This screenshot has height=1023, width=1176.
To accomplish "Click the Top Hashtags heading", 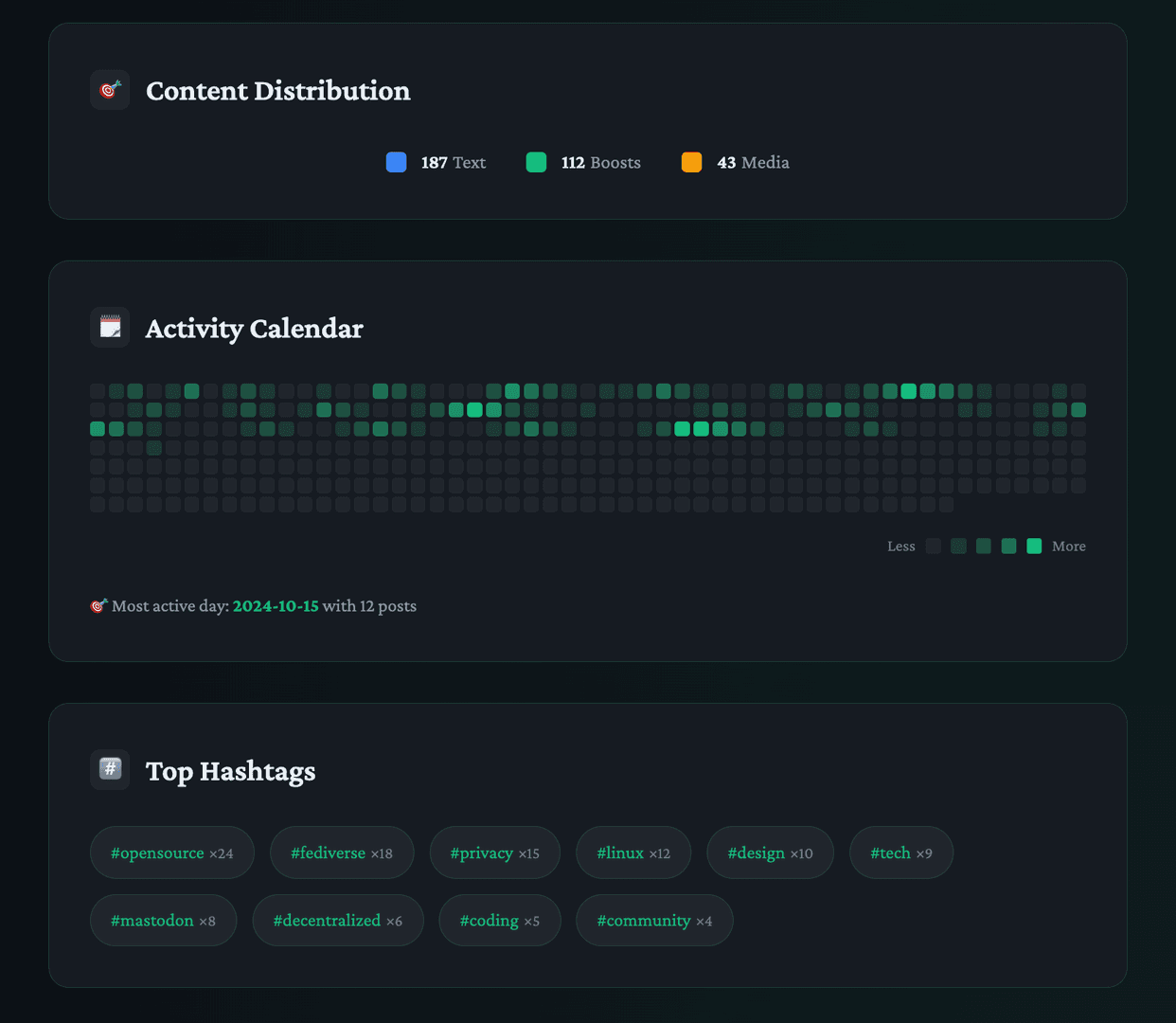I will [231, 771].
